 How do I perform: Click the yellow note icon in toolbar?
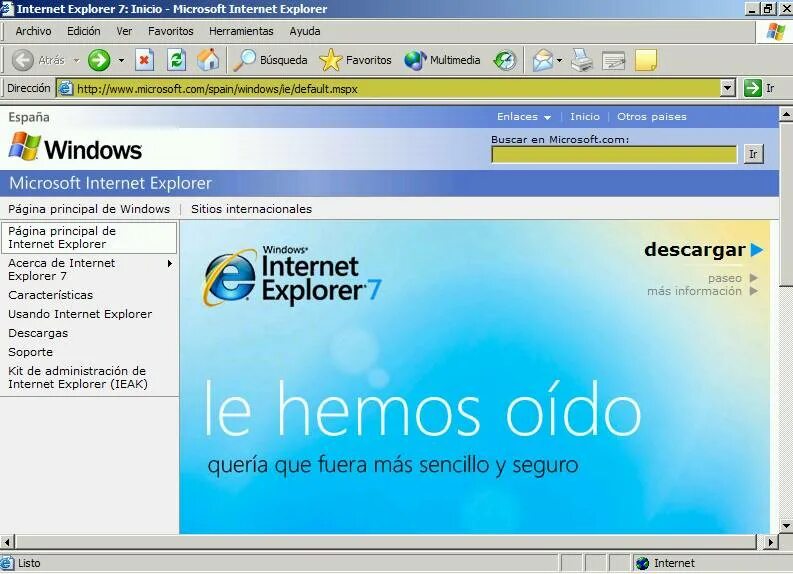click(x=646, y=60)
